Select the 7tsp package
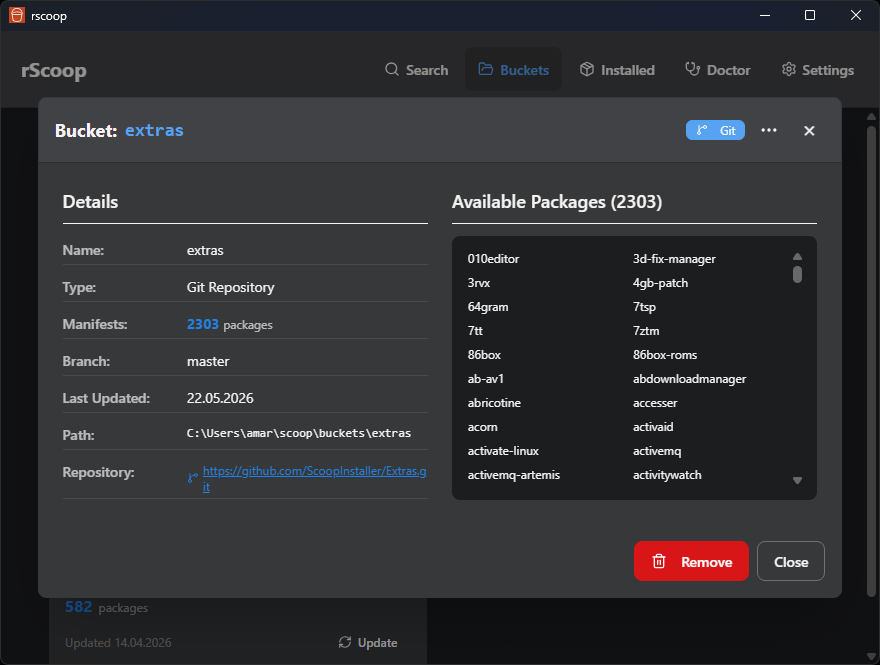The image size is (880, 665). (x=644, y=307)
